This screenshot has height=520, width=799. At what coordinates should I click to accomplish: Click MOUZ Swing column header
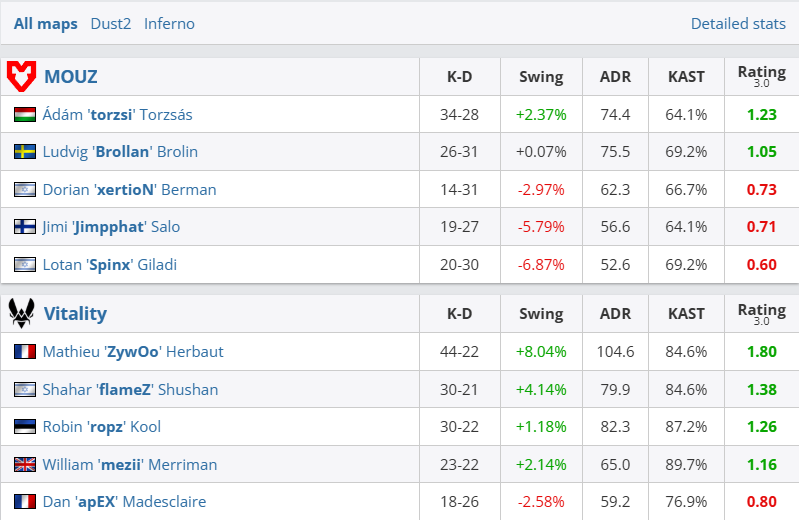[x=541, y=77]
